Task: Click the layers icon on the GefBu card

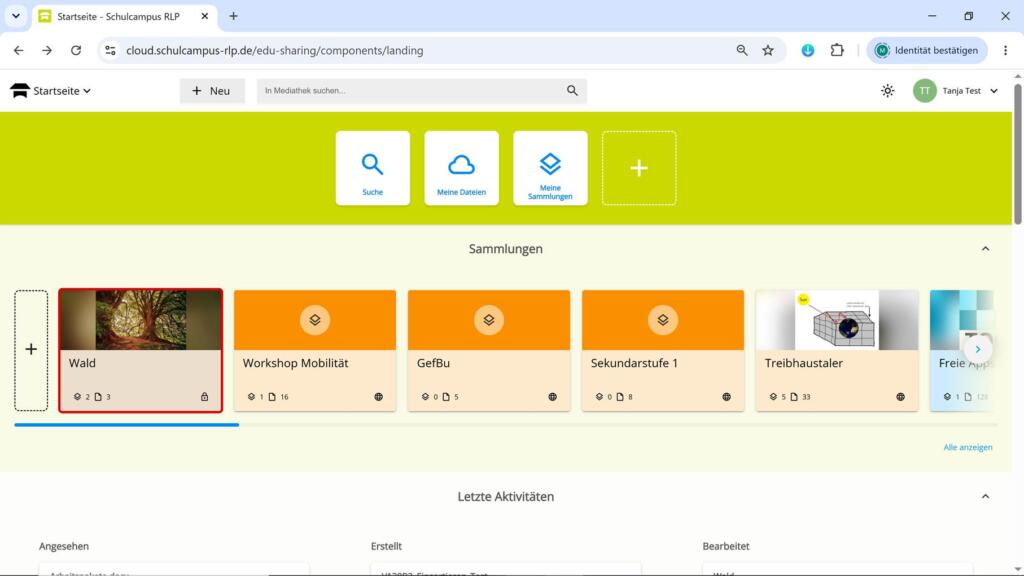Action: coord(488,320)
